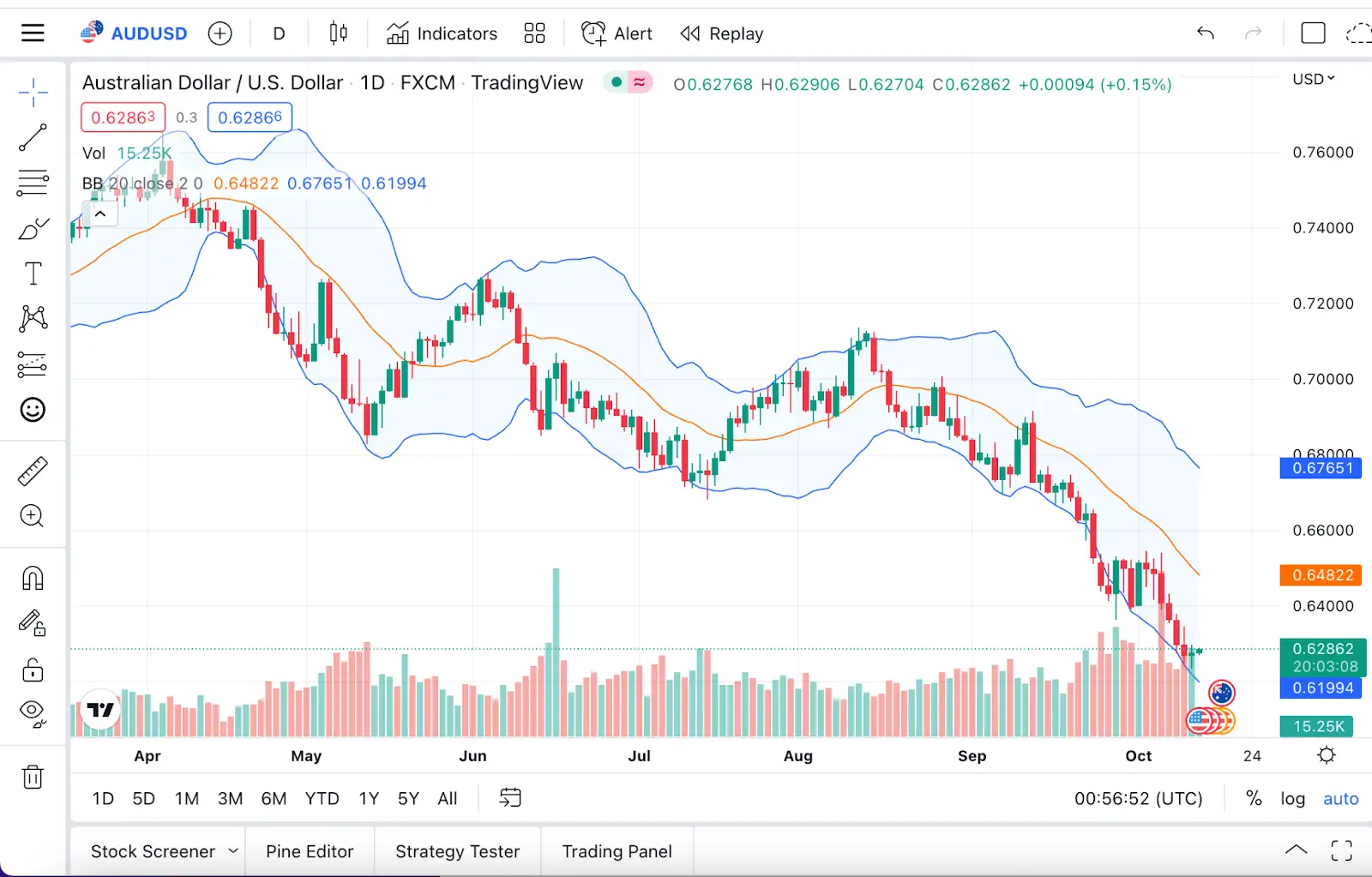Choose the text annotation tool
This screenshot has width=1372, height=877.
click(33, 273)
